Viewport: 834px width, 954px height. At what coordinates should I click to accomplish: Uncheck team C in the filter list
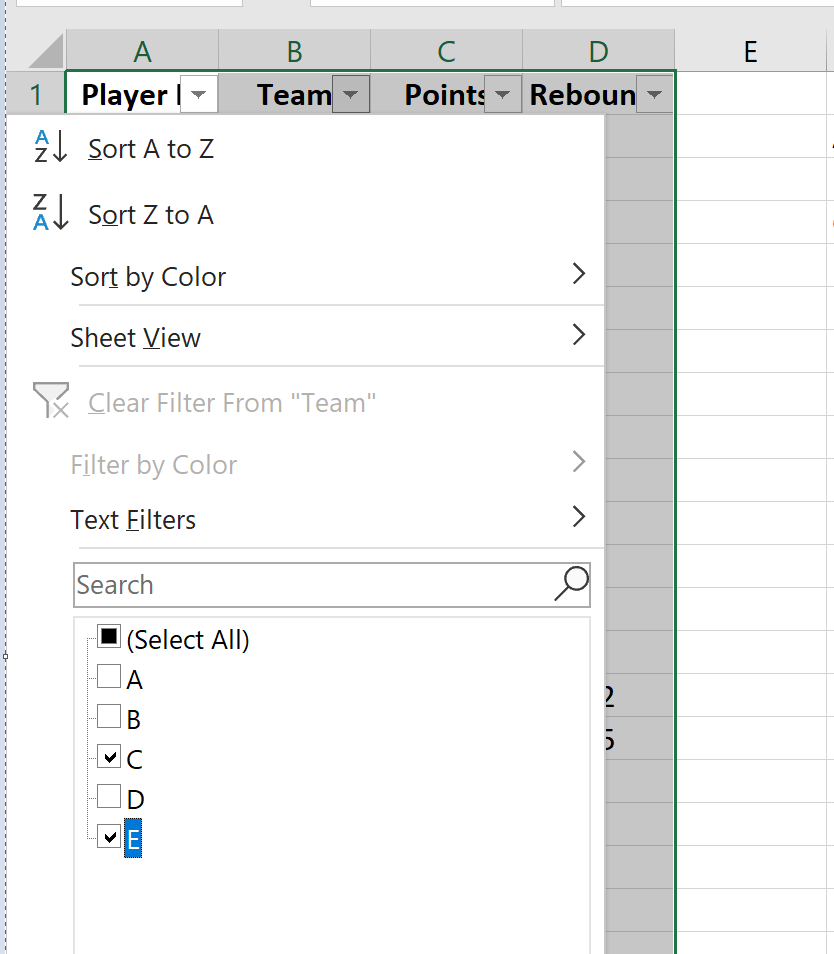tap(110, 756)
